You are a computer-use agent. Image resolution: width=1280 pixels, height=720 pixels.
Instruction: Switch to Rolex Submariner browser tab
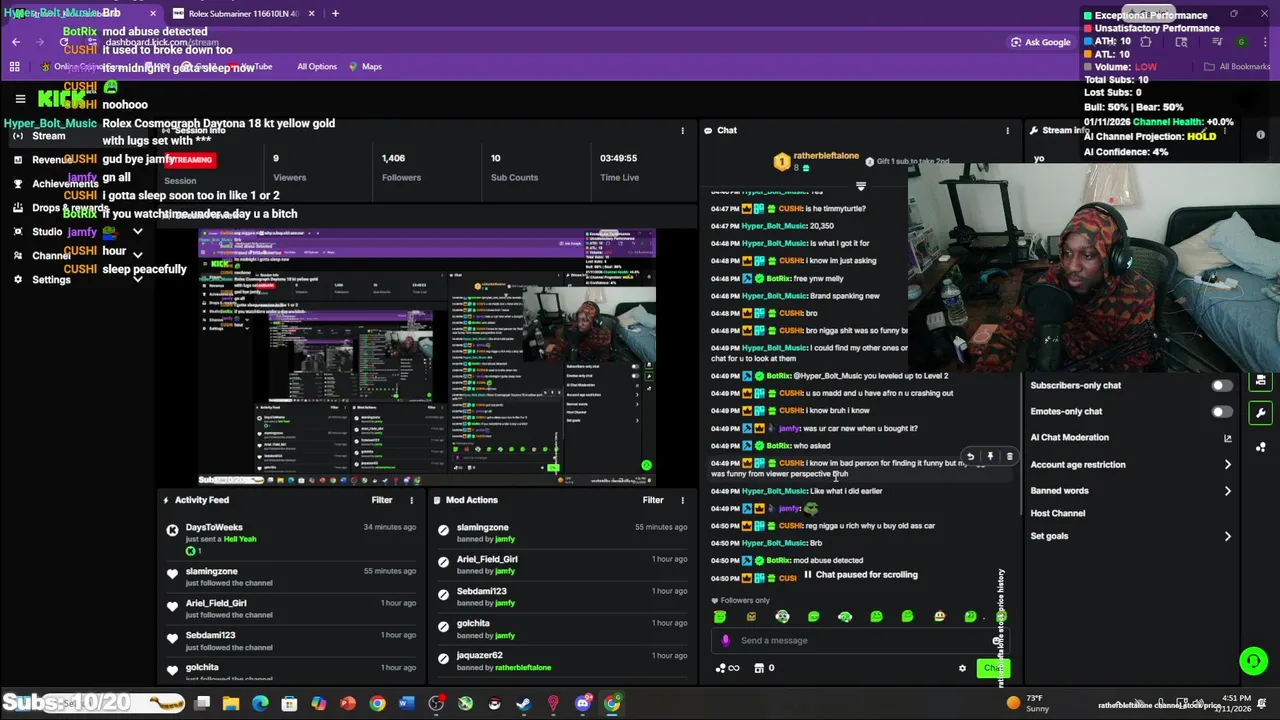(x=242, y=13)
